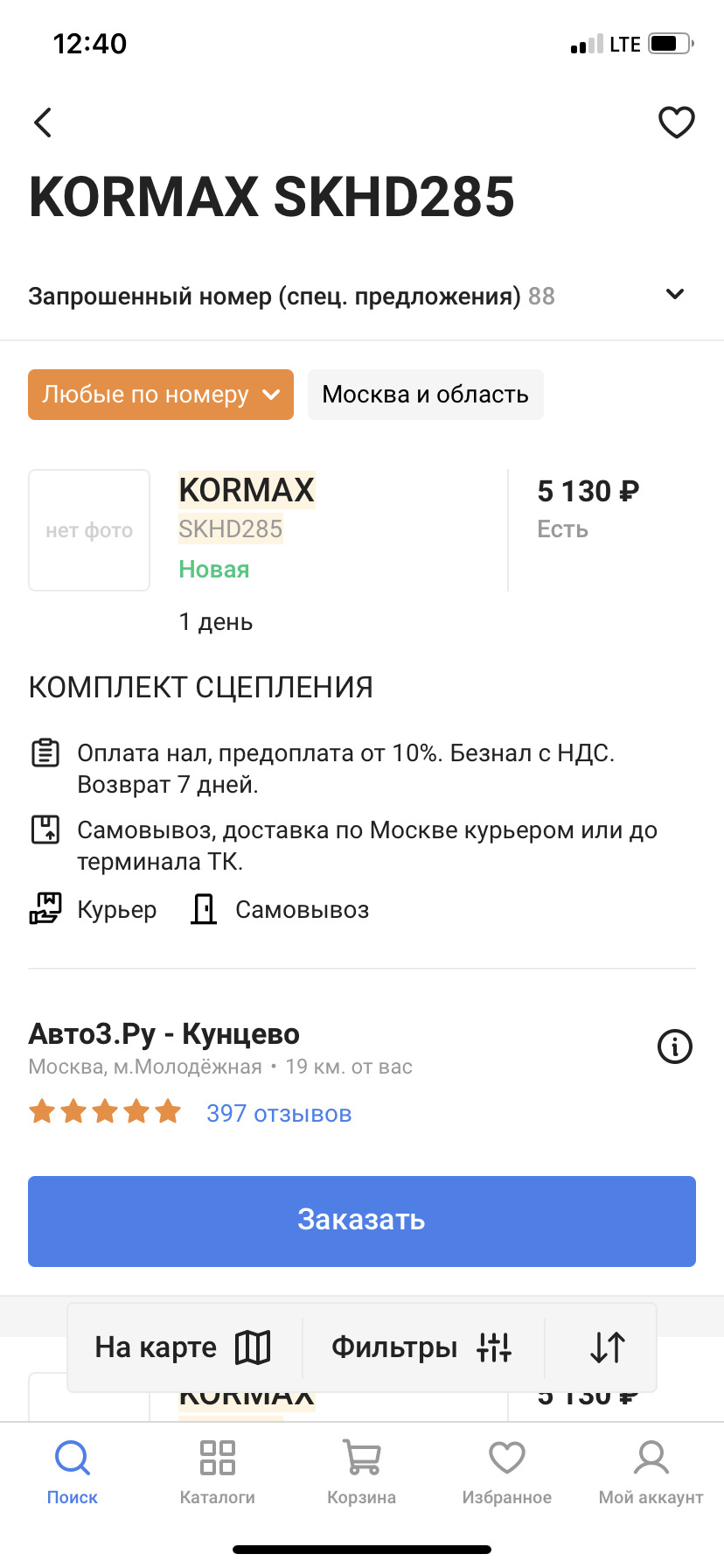Select the Каталоги grid icon
This screenshot has width=724, height=1568.
tap(216, 1459)
